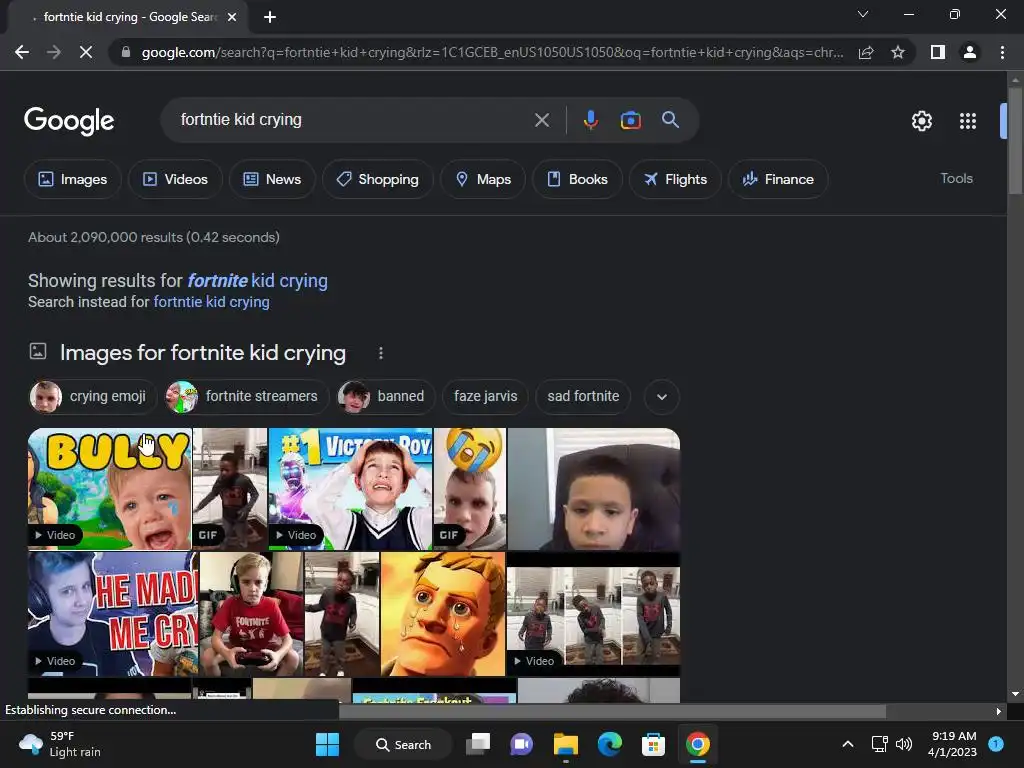Show hidden system tray icons
Screen dimensions: 1024x768
pos(848,744)
